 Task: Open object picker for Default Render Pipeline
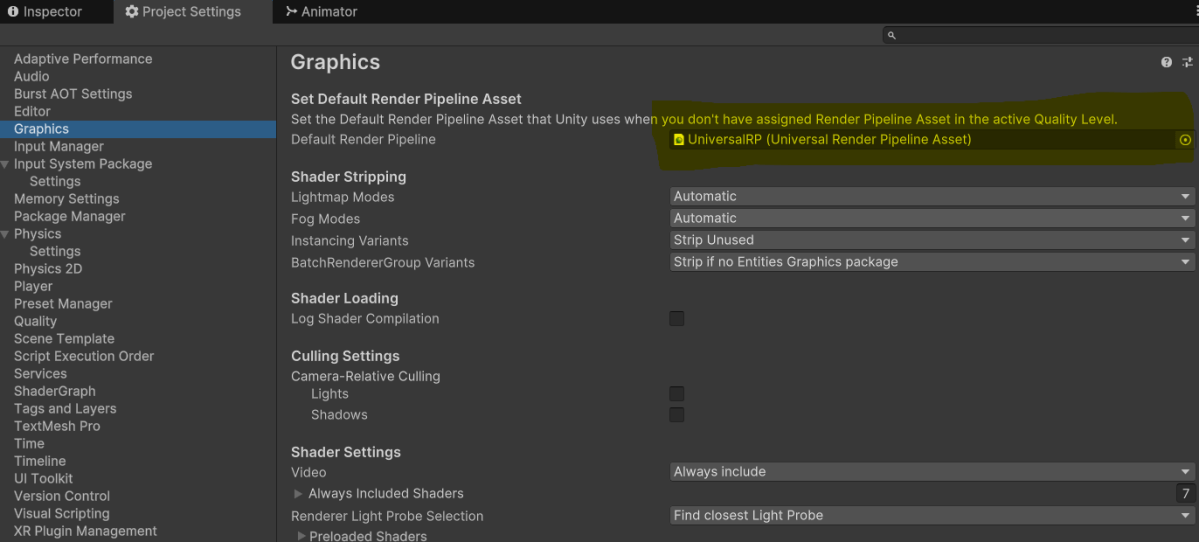tap(1185, 140)
